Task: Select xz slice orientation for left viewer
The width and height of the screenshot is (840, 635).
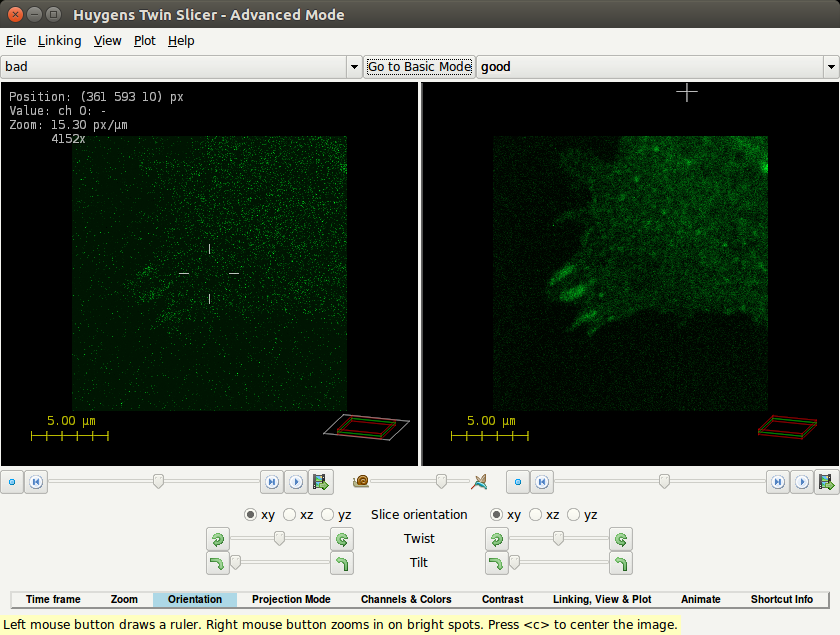Action: pyautogui.click(x=290, y=515)
